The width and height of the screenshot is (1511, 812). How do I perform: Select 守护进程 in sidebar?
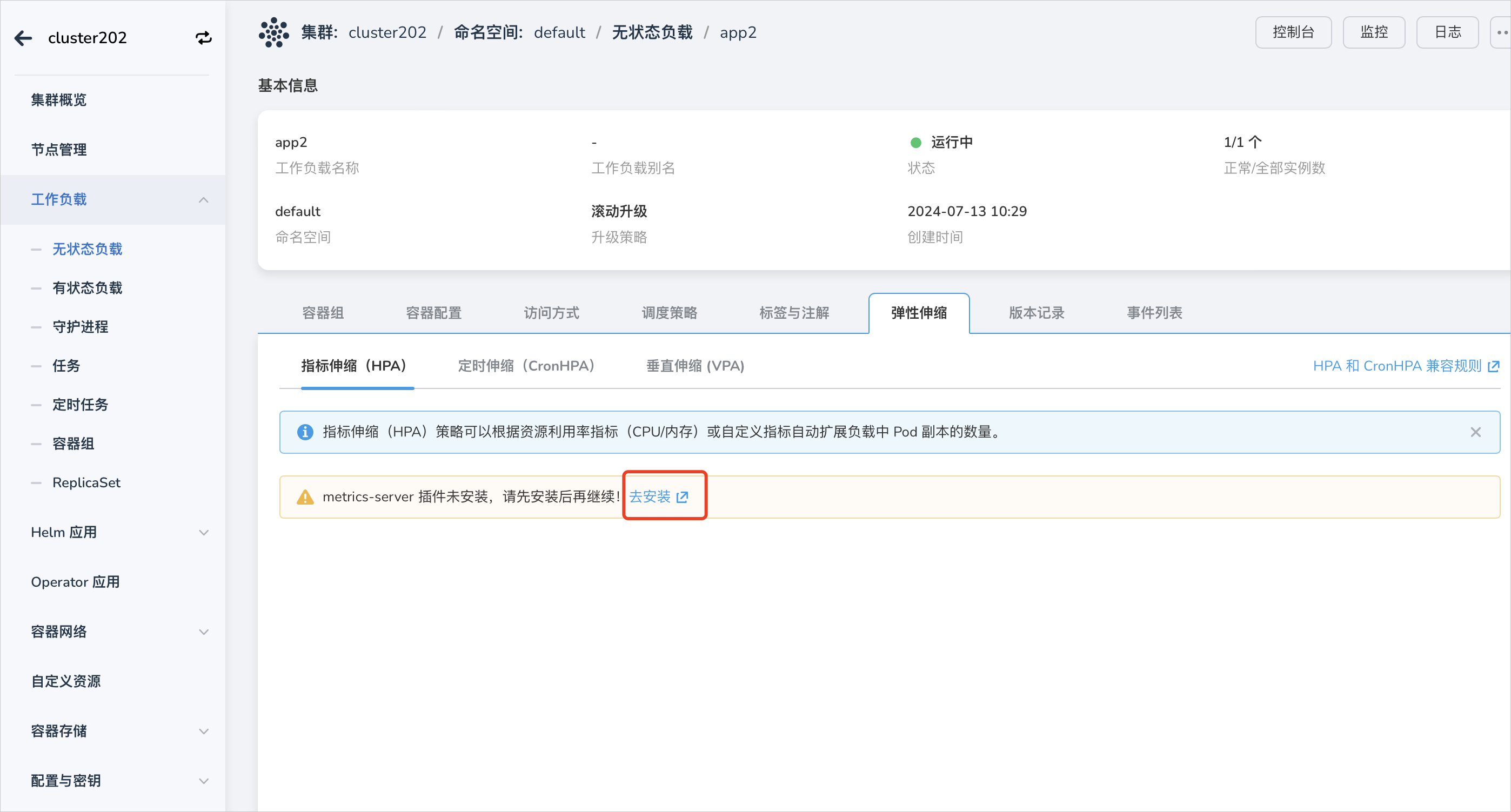pyautogui.click(x=81, y=327)
